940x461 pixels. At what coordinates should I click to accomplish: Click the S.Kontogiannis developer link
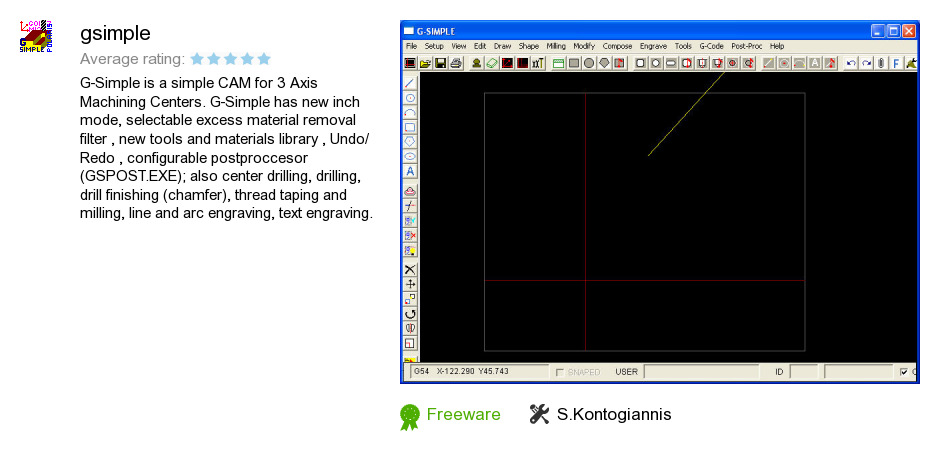tap(614, 414)
